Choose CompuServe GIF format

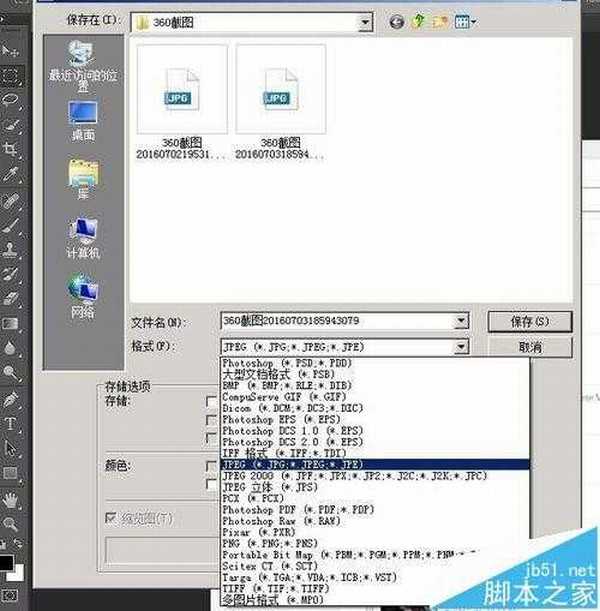[x=375, y=397]
